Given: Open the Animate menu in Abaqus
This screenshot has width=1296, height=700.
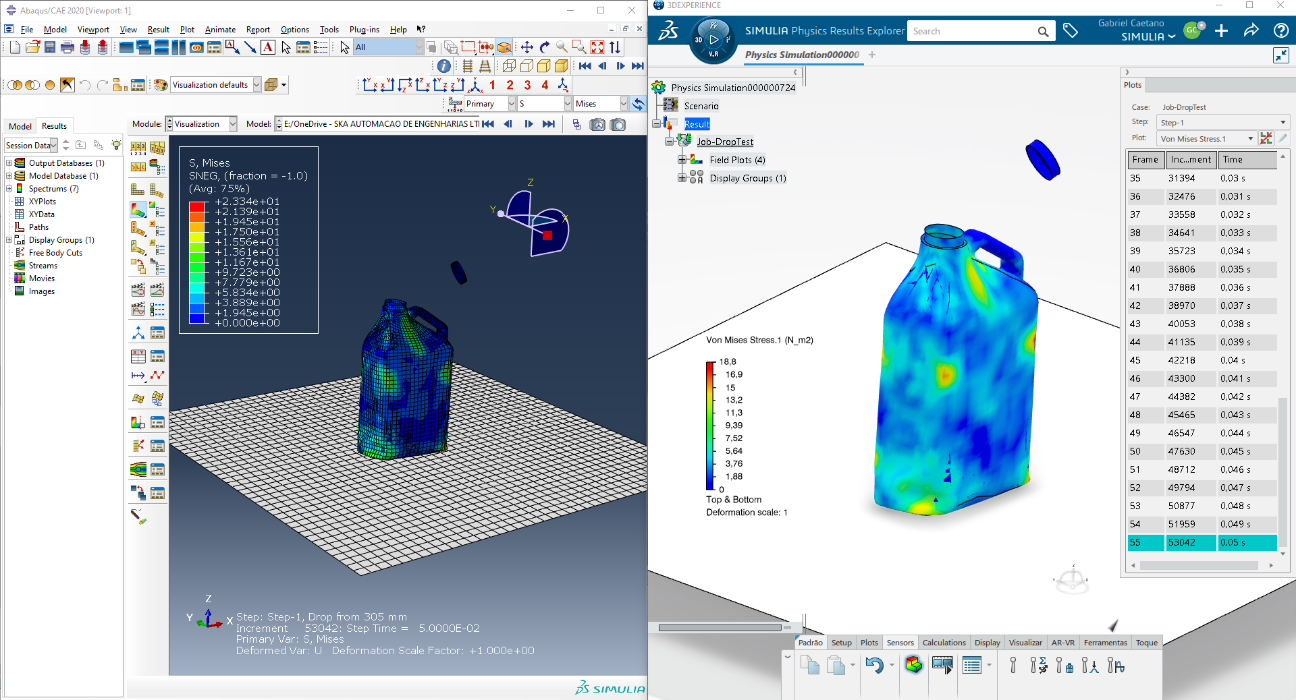Looking at the screenshot, I should (220, 29).
